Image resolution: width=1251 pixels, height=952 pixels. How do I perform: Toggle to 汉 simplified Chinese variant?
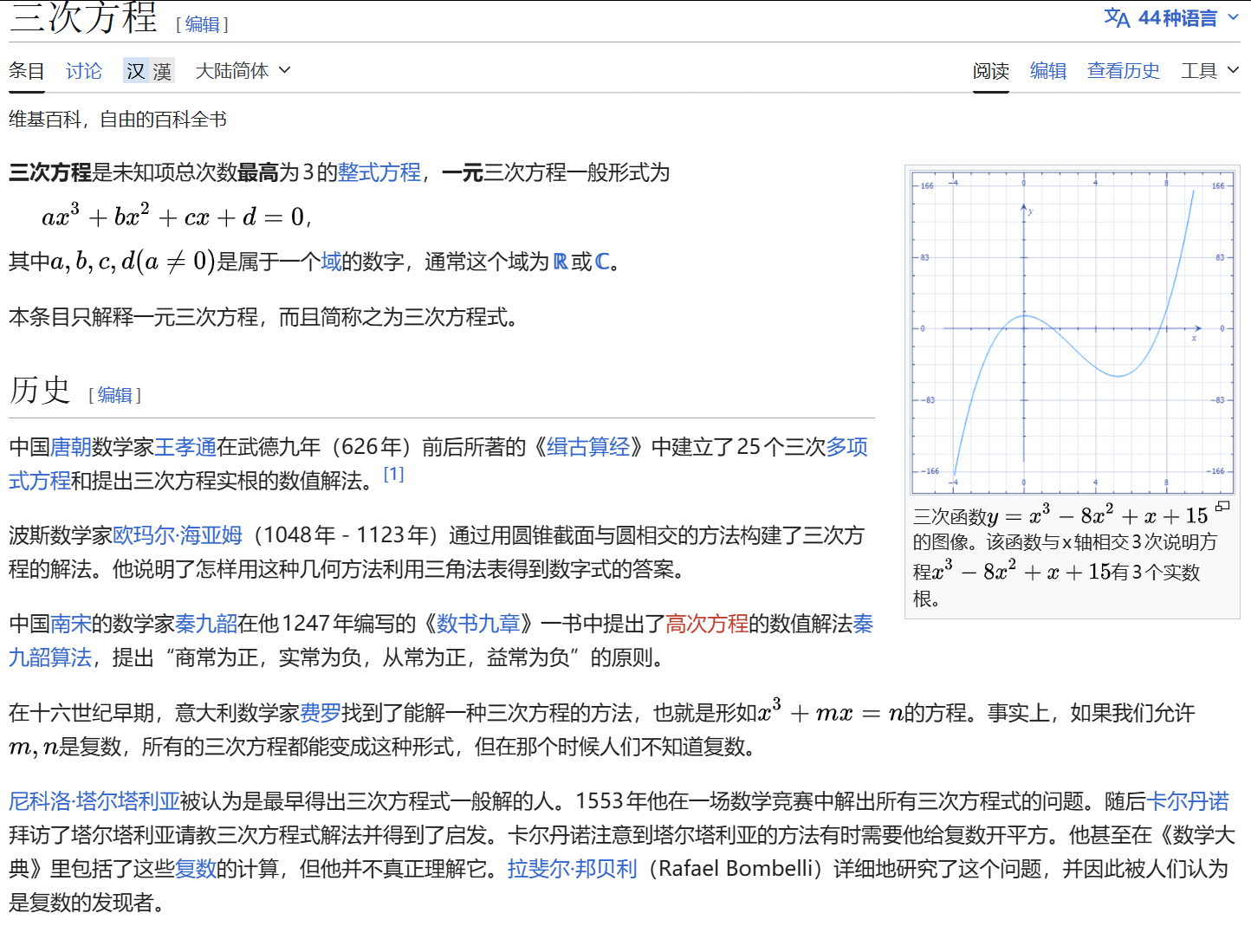134,70
